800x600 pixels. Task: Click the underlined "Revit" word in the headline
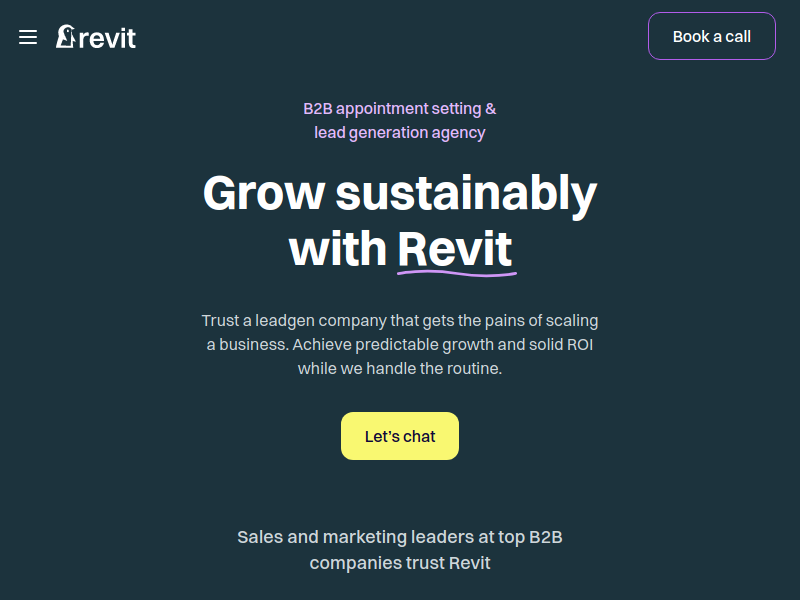tap(455, 247)
